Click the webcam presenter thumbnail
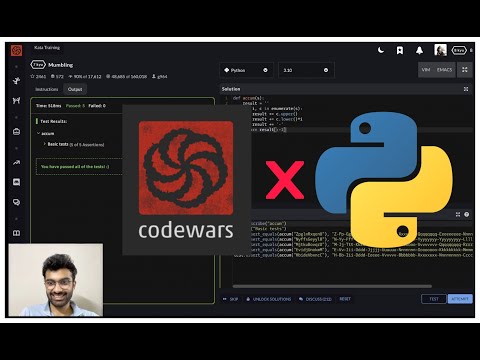 [56, 280]
